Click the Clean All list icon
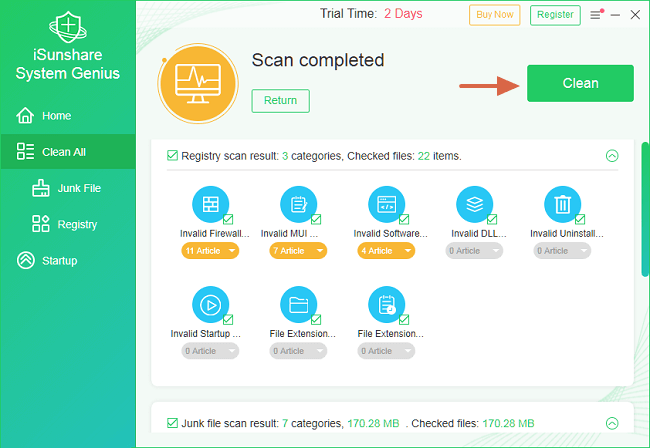Image resolution: width=650 pixels, height=448 pixels. click(x=25, y=151)
